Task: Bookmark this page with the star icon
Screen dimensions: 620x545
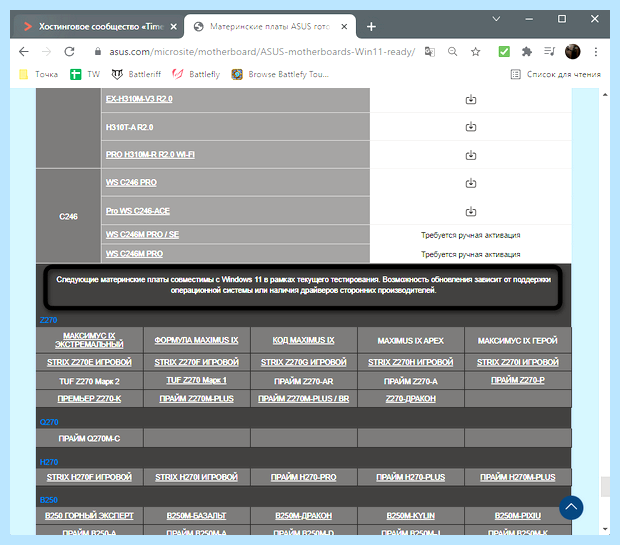Action: tap(475, 51)
